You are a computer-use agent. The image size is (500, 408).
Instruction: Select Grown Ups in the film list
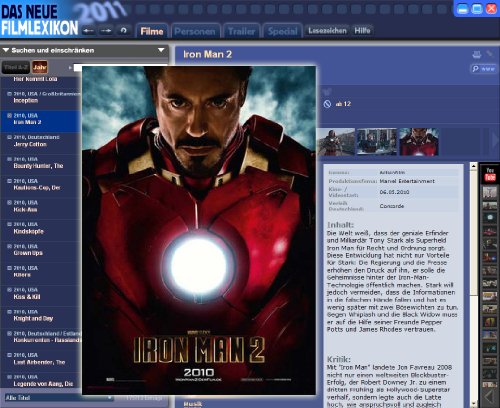[41, 250]
